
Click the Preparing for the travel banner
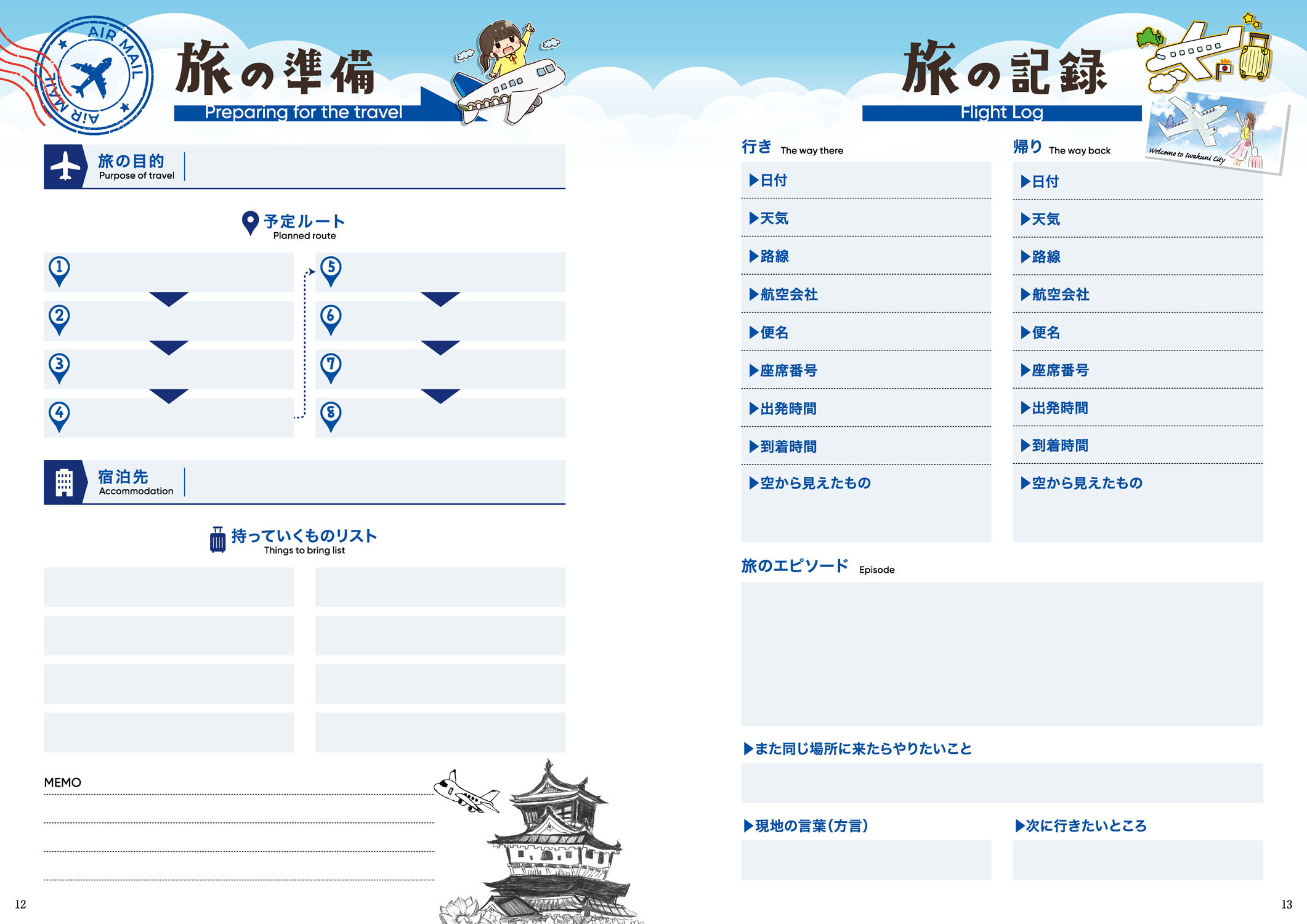[x=303, y=113]
